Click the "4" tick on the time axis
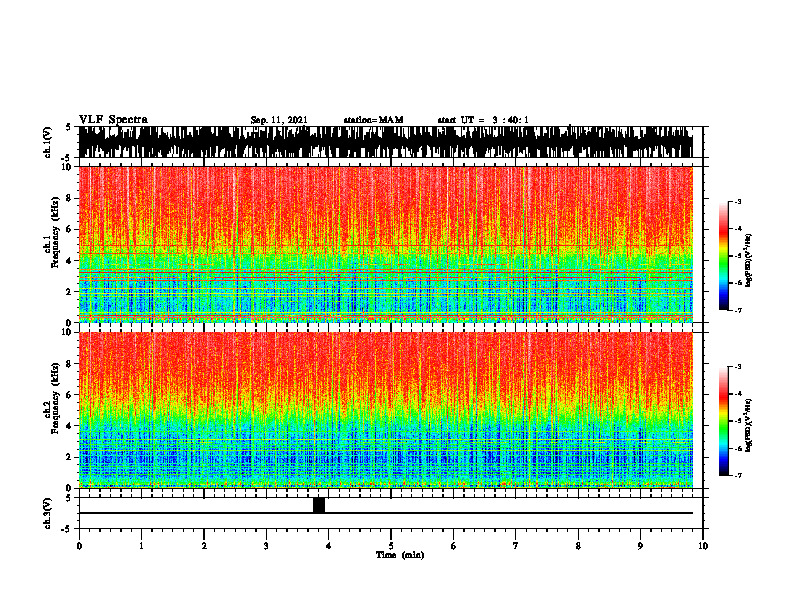 (329, 546)
